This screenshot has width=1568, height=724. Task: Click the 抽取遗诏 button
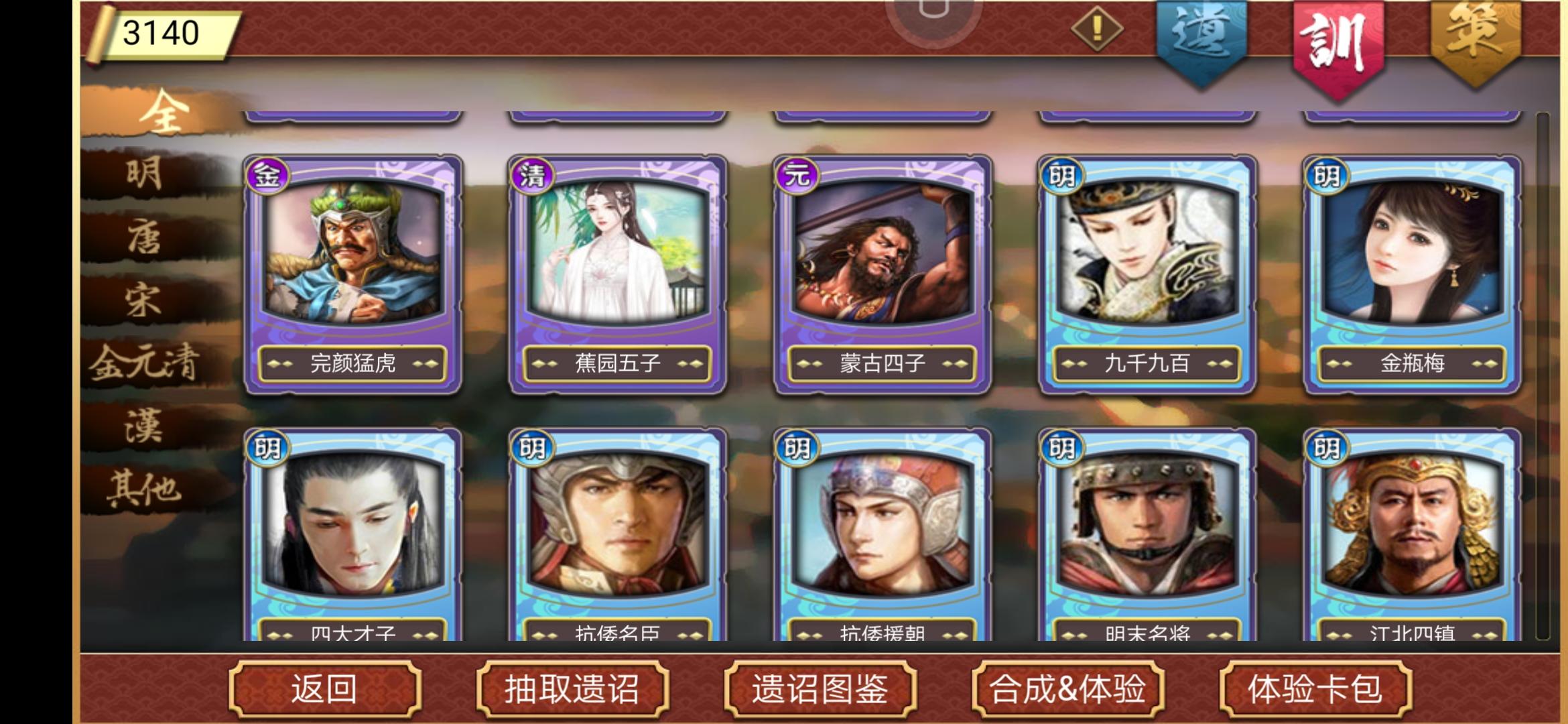[x=572, y=689]
